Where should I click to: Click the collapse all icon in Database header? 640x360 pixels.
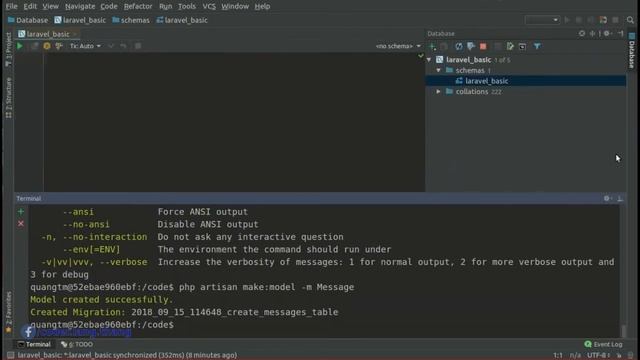coord(593,33)
